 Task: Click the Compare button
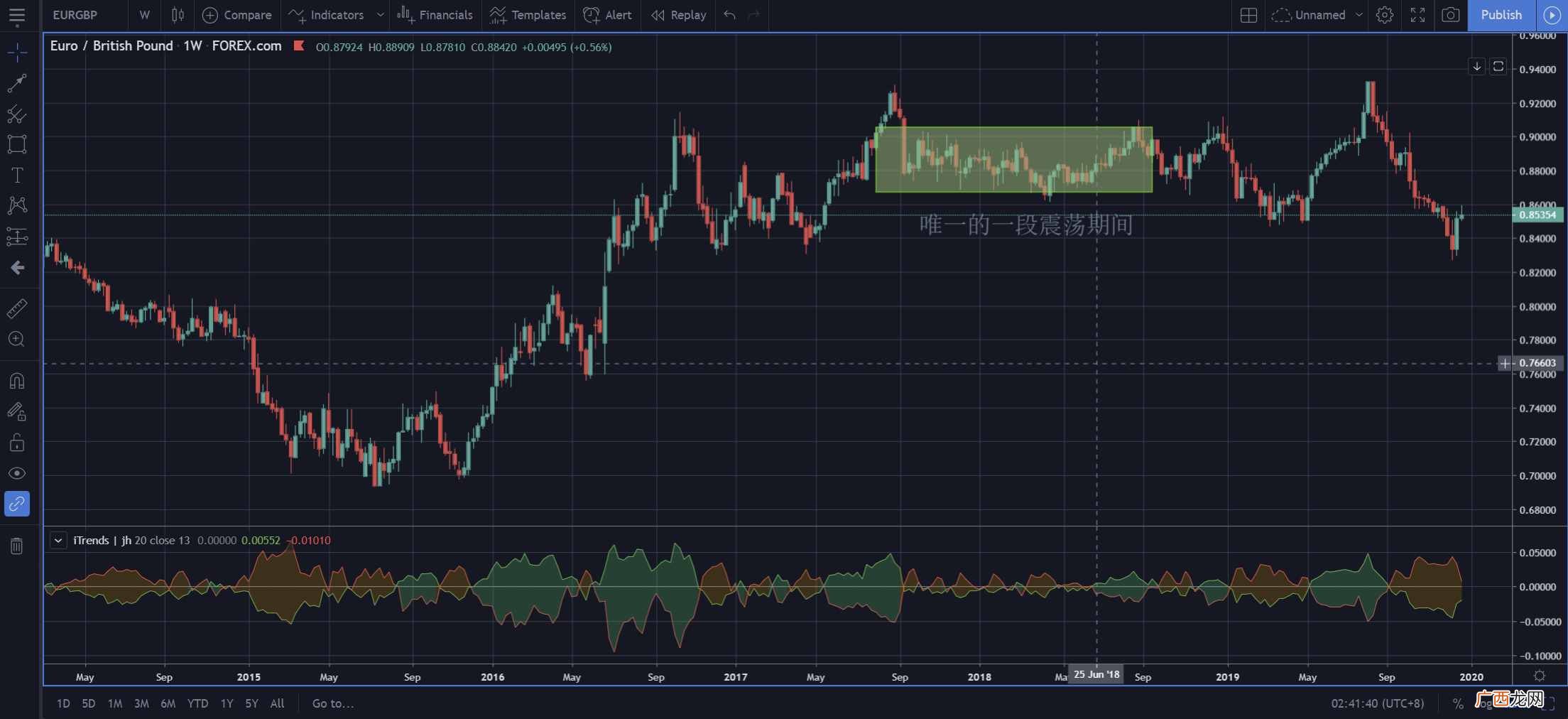237,15
